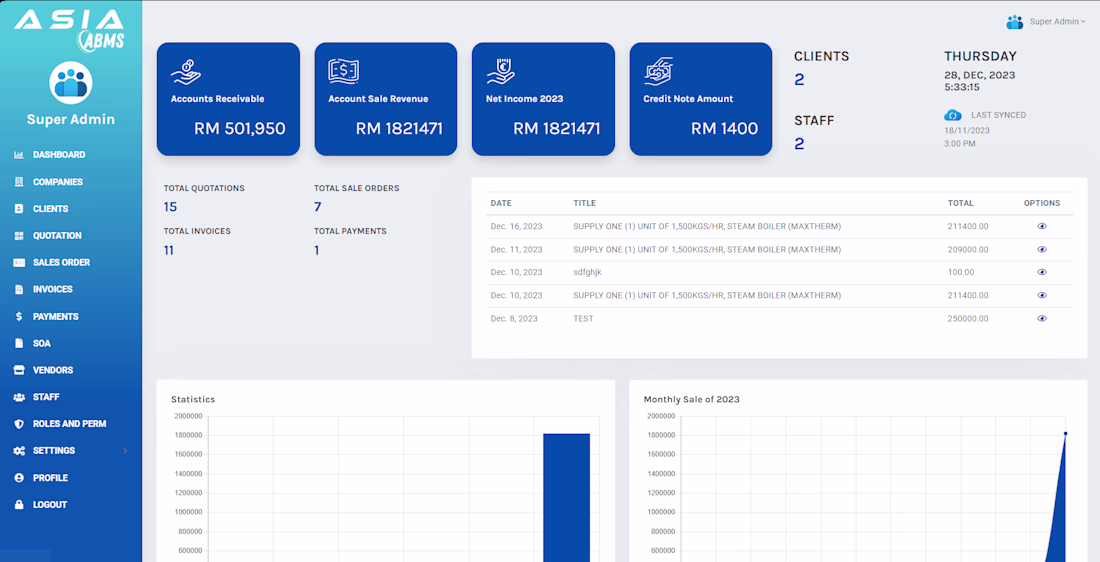Click eye icon for the TEST row

click(x=1042, y=319)
